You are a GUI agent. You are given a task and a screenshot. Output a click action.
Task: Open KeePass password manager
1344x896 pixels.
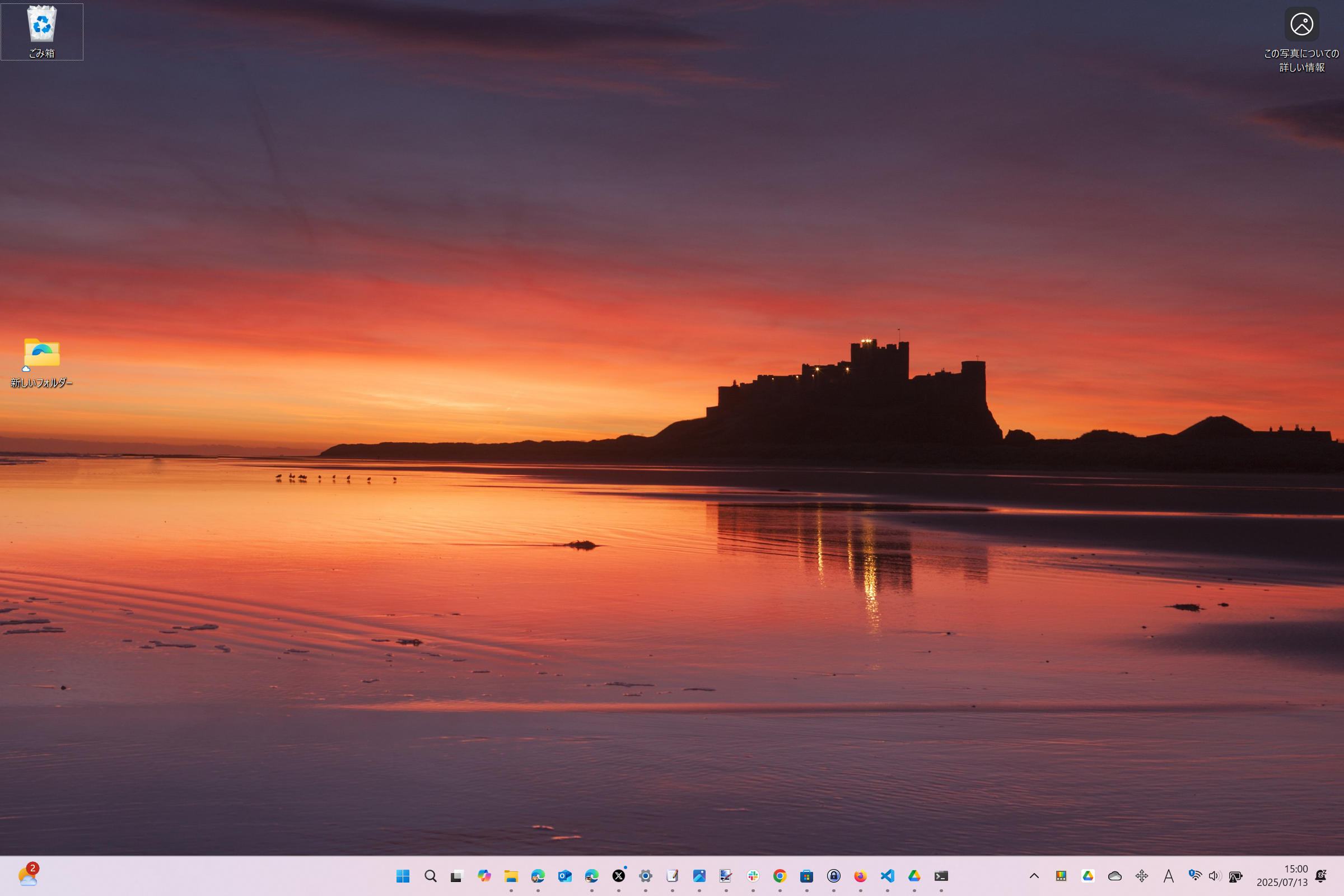pyautogui.click(x=835, y=875)
